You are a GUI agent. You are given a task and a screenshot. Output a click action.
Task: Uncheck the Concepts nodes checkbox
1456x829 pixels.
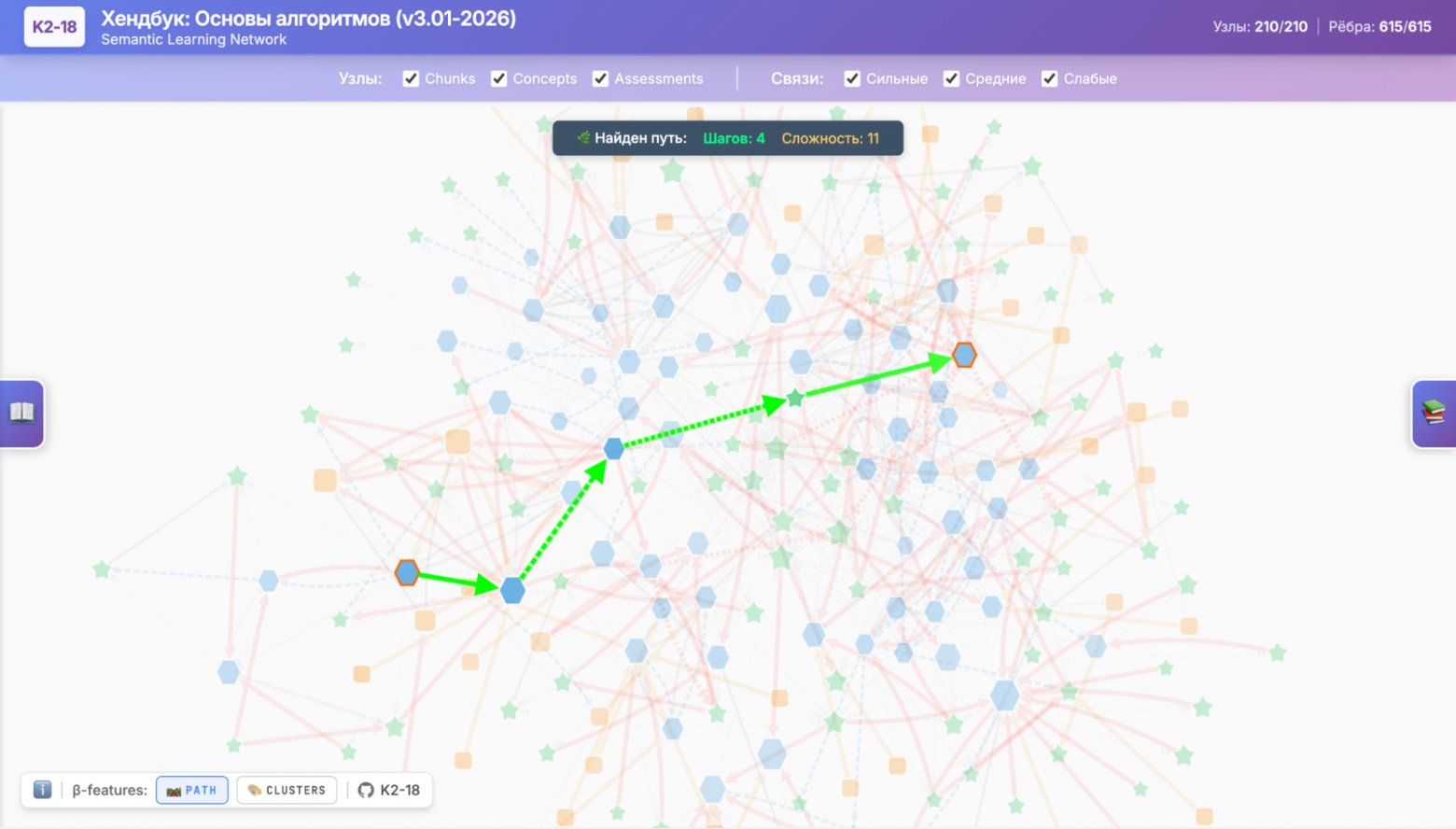[499, 78]
